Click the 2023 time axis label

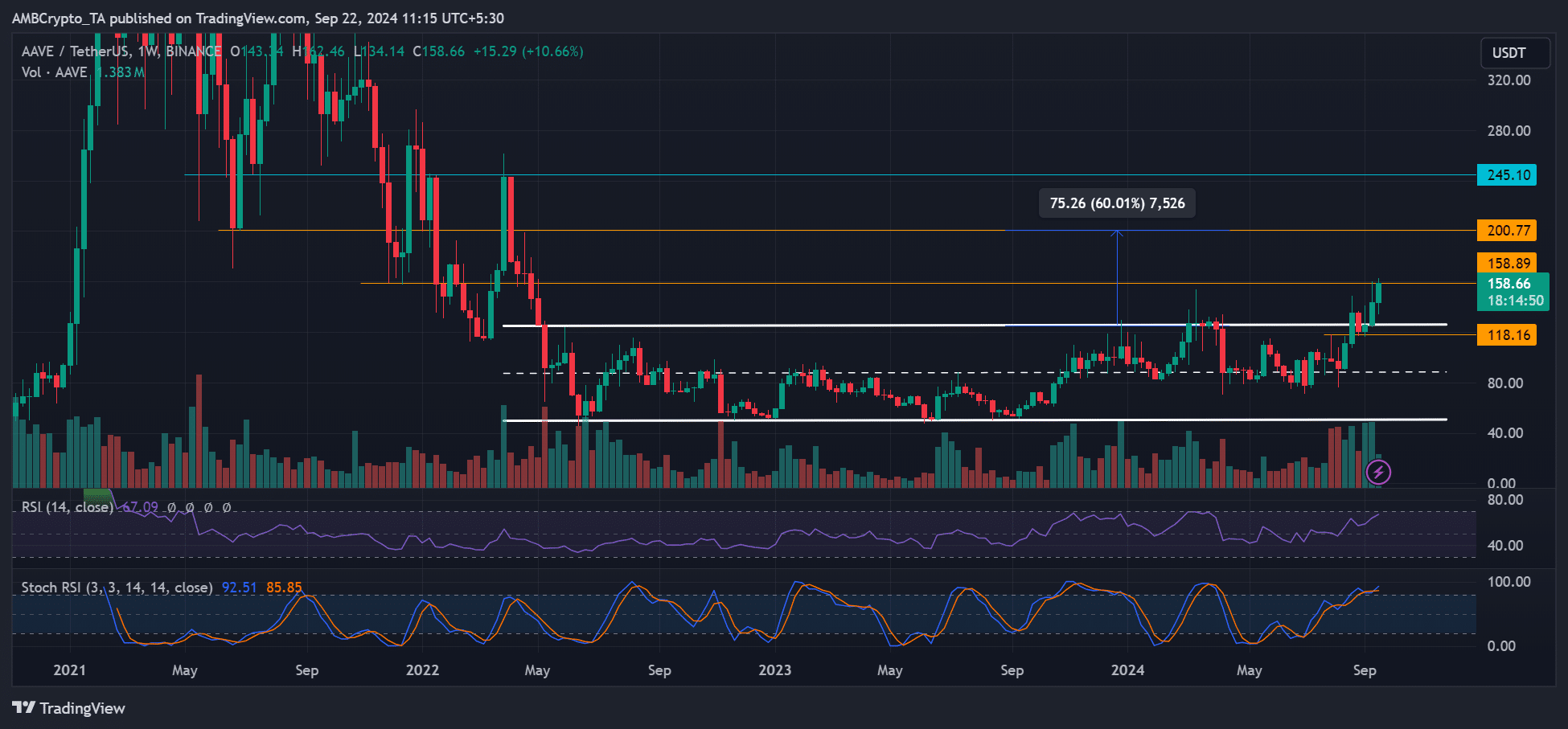coord(774,670)
